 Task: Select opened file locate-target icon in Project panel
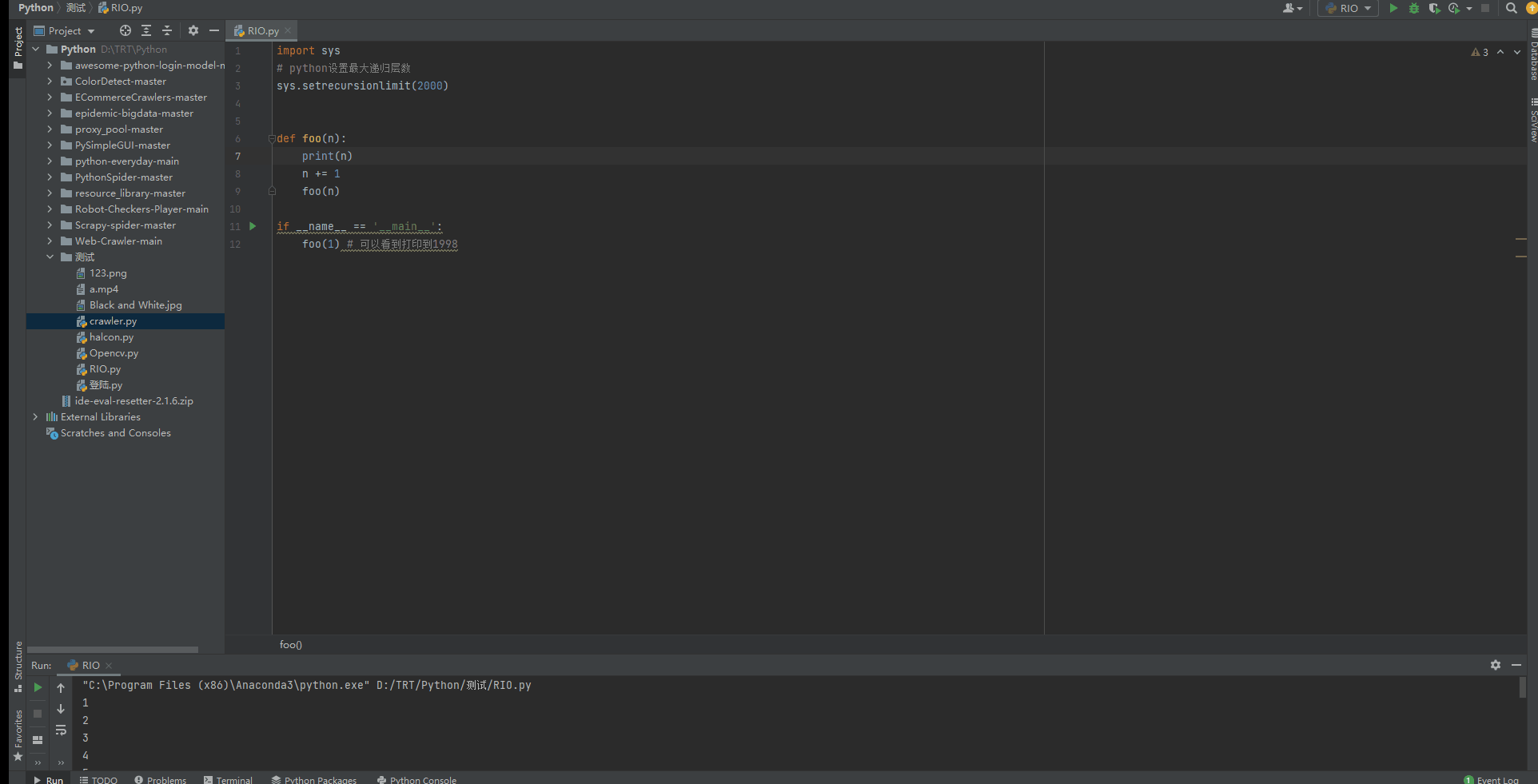tap(126, 30)
